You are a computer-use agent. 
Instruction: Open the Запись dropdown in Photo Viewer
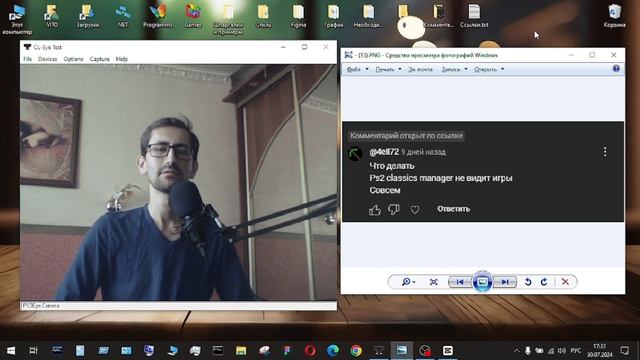454,69
